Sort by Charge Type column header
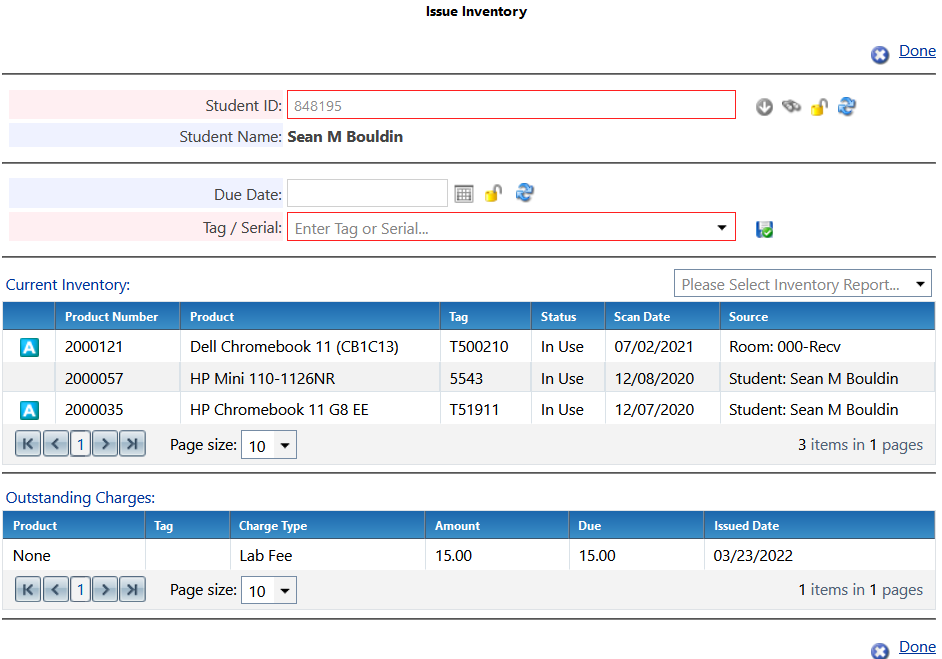Screen dimensions: 942x659 [x=273, y=526]
